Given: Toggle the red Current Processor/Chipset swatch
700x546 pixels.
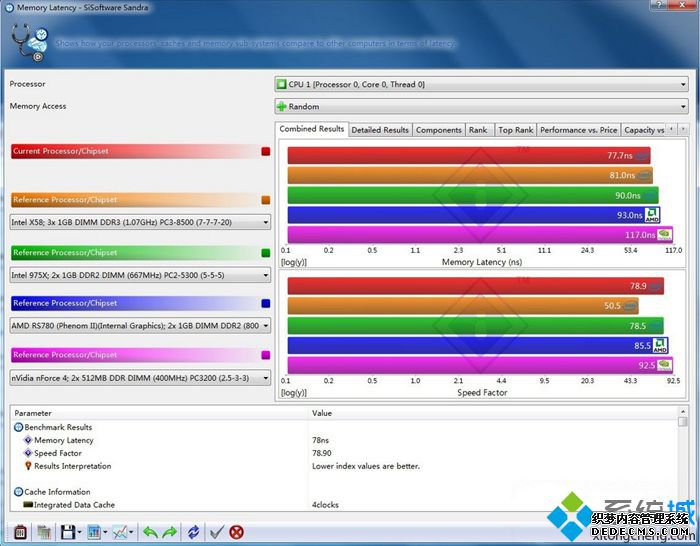Looking at the screenshot, I should pyautogui.click(x=266, y=151).
